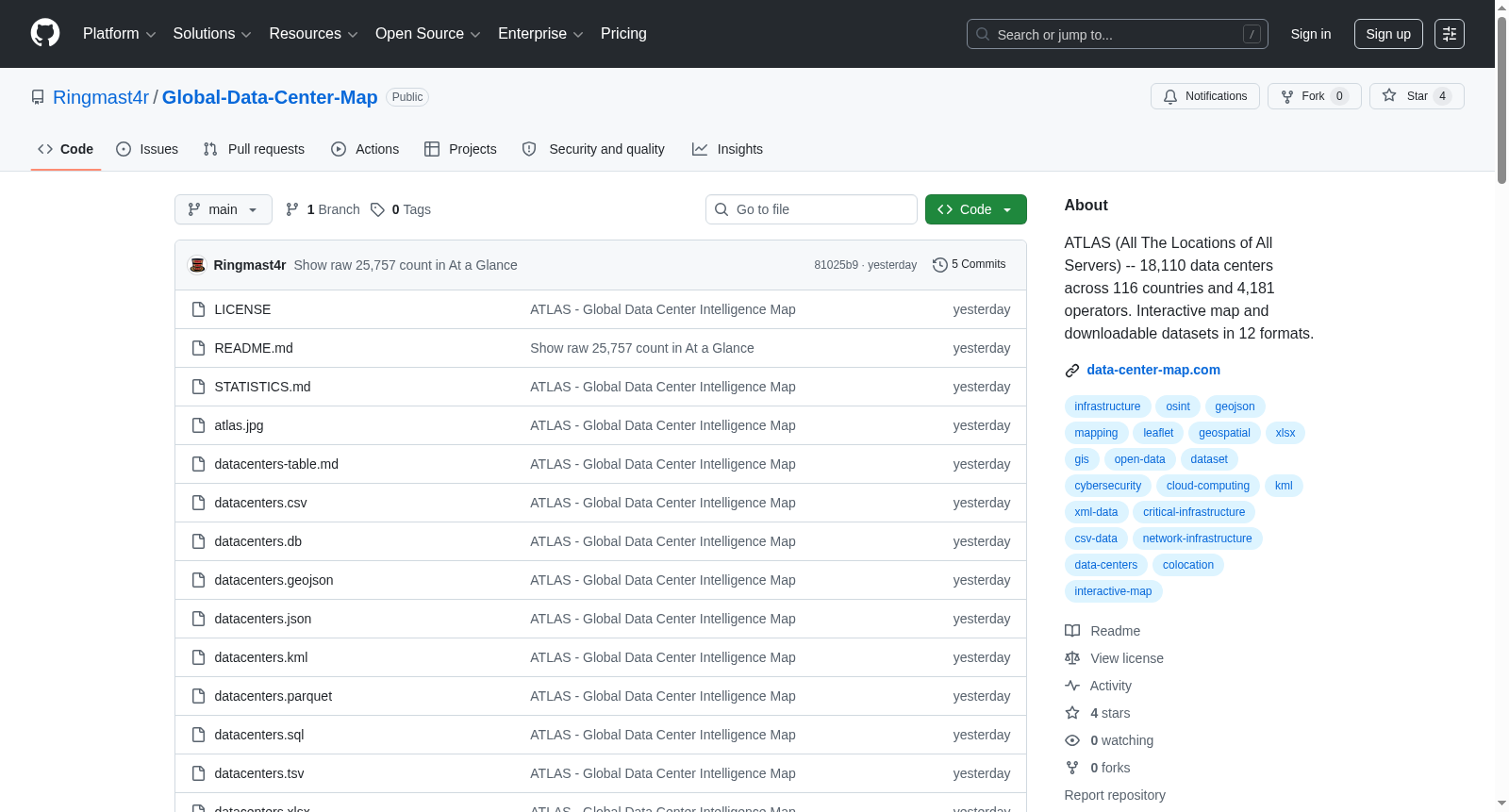Open the main branch selector dropdown
1509x812 pixels.
point(224,209)
